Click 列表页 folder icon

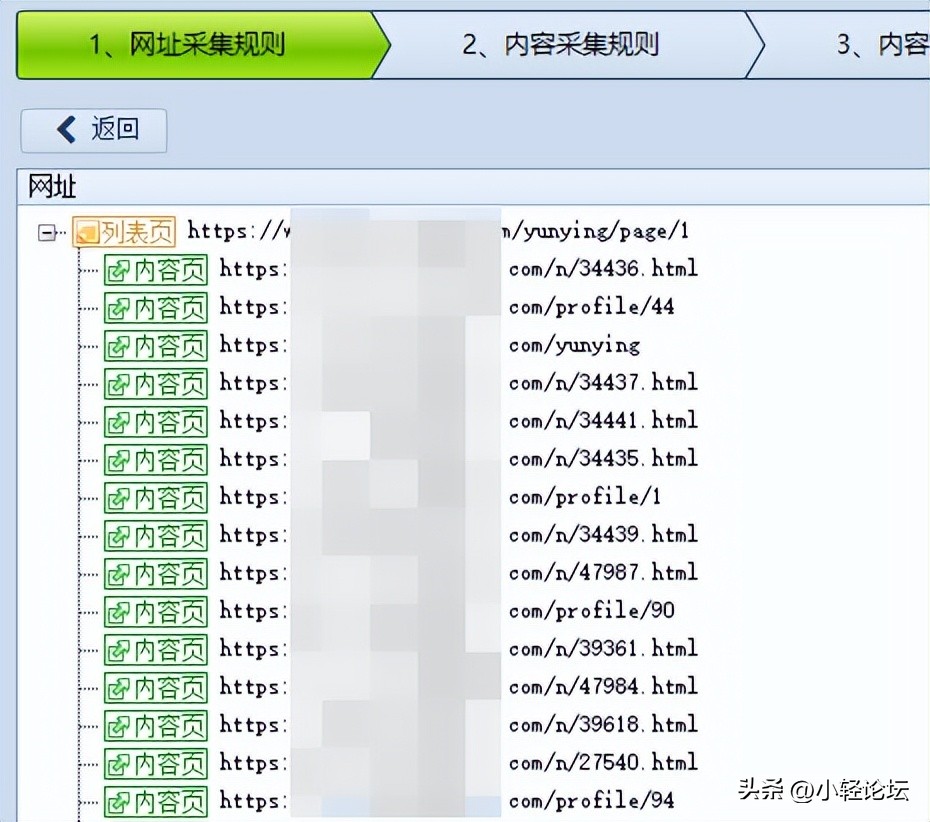coord(87,232)
